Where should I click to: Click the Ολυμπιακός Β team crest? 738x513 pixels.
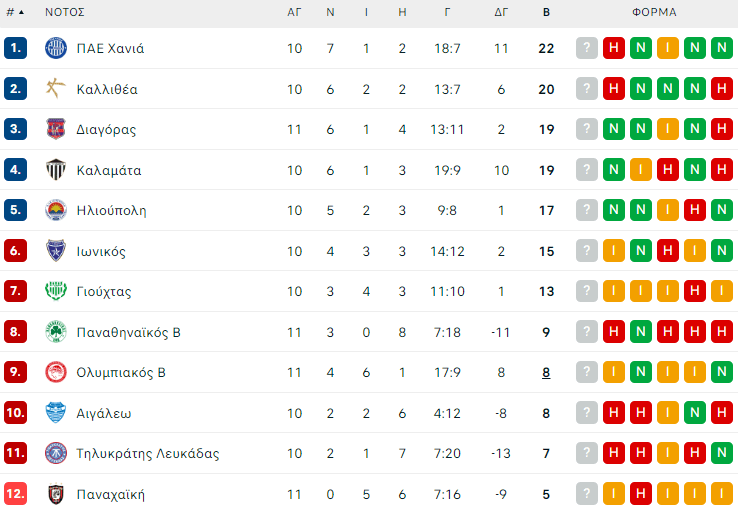coord(55,372)
